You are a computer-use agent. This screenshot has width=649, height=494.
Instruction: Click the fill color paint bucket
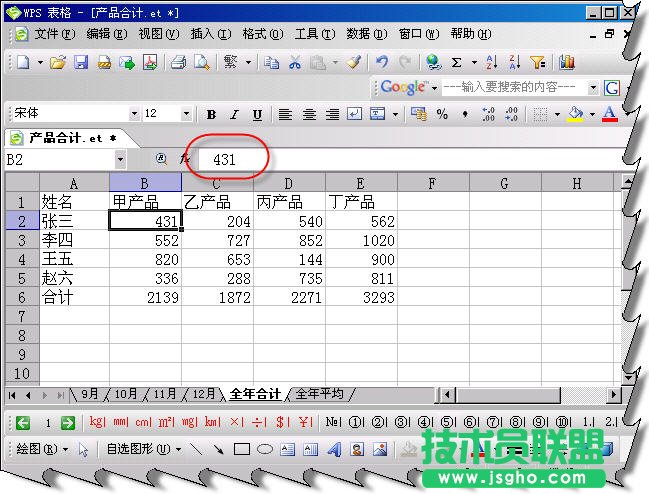click(576, 114)
